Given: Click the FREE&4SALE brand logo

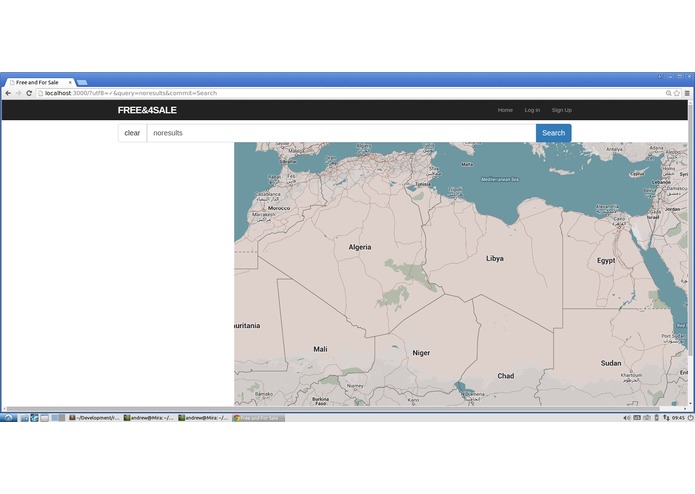Looking at the screenshot, I should pos(147,110).
